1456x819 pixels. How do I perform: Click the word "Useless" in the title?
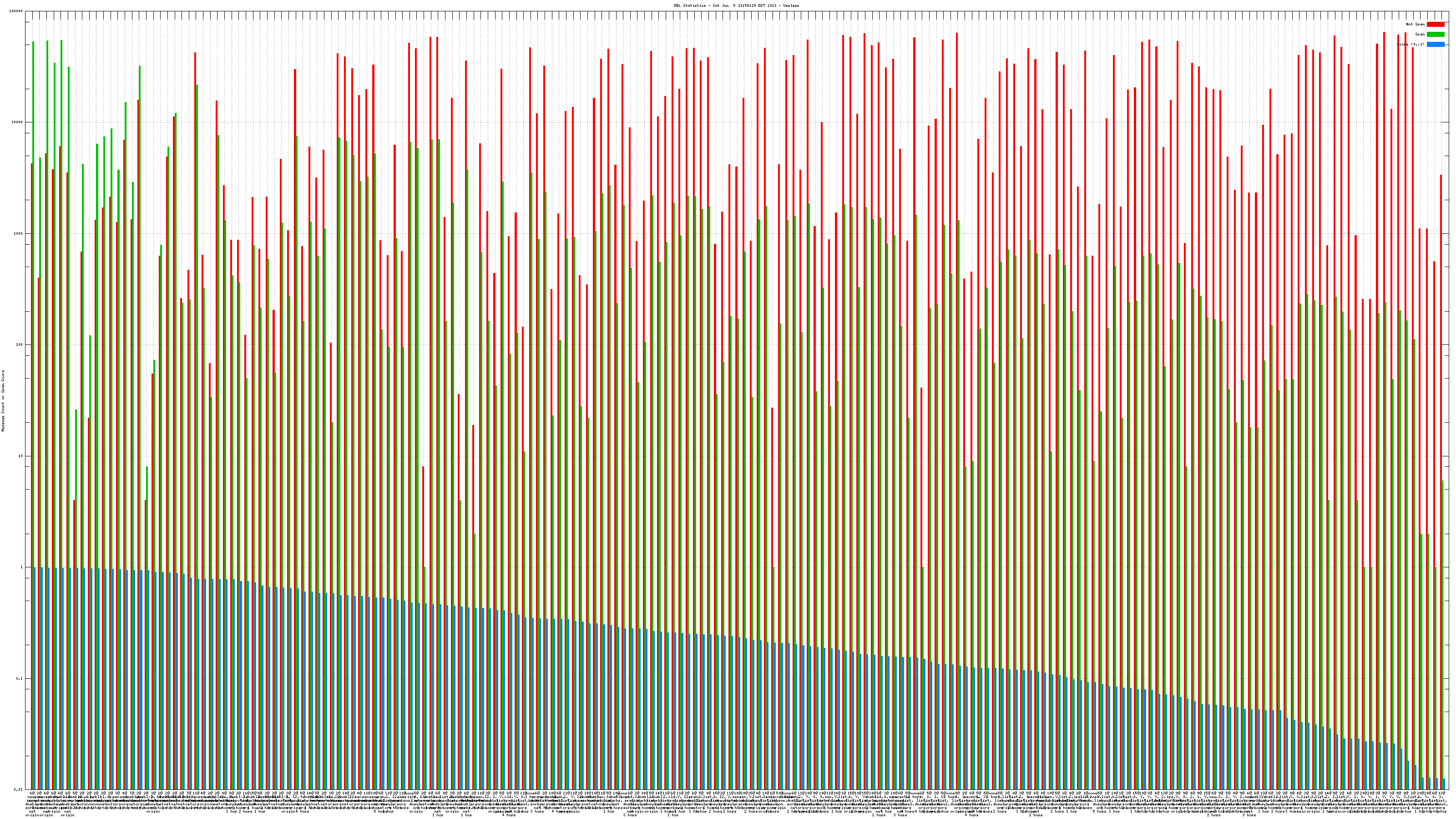[791, 5]
